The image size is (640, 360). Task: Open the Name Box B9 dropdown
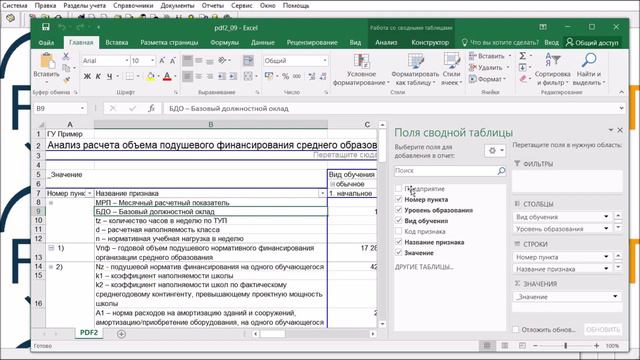(82, 108)
